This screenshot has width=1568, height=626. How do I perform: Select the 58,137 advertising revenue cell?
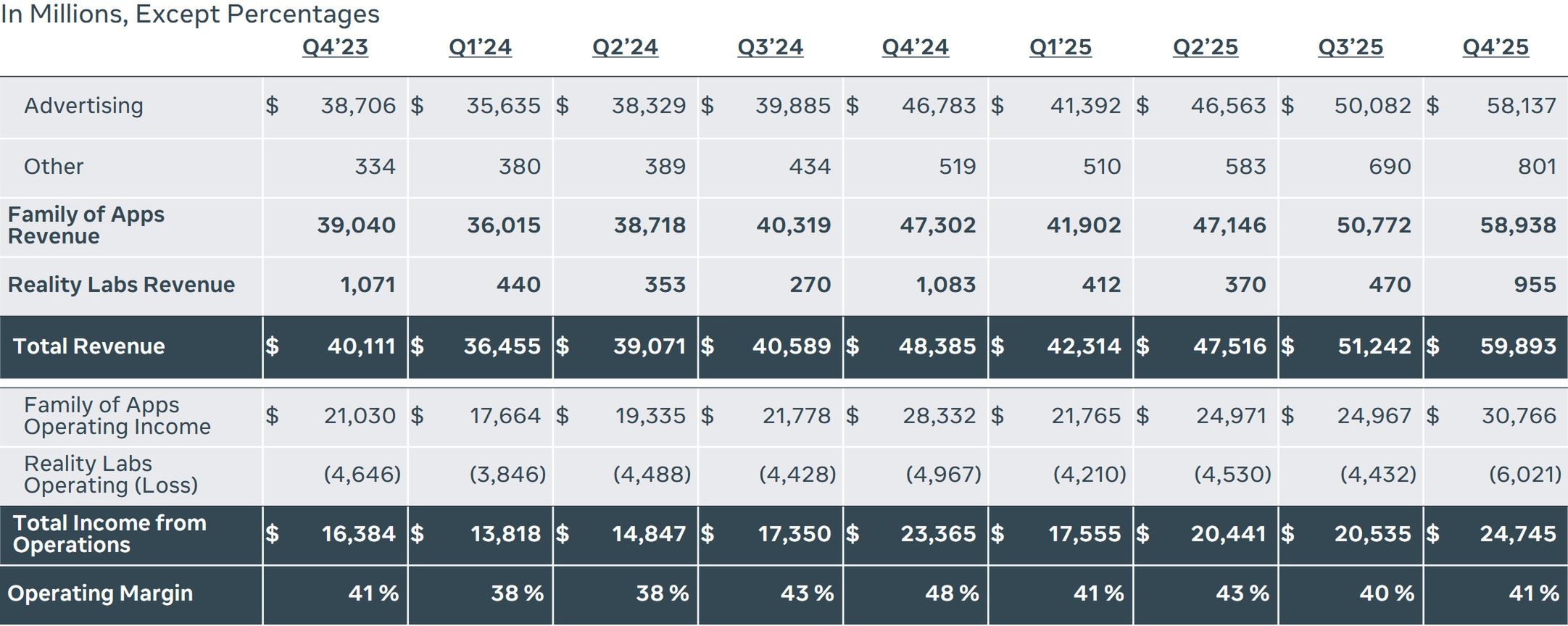[x=1521, y=106]
